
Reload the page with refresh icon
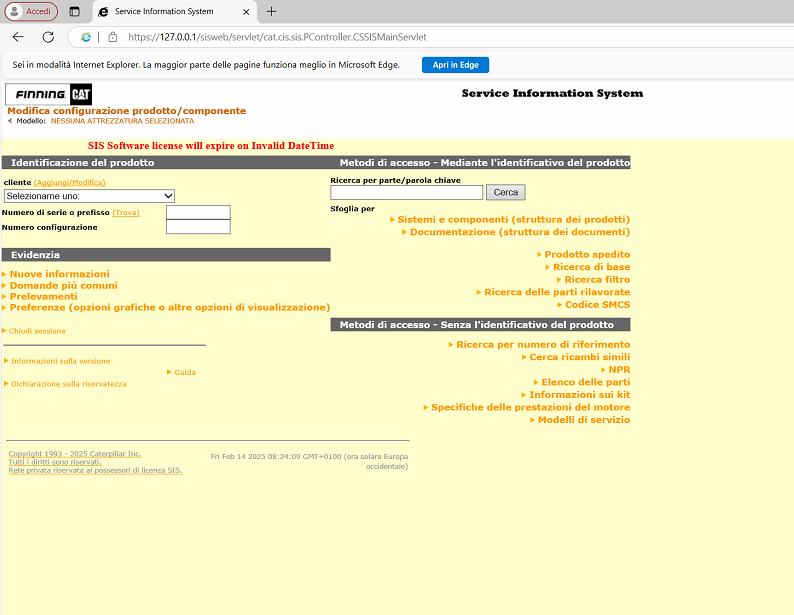[48, 37]
